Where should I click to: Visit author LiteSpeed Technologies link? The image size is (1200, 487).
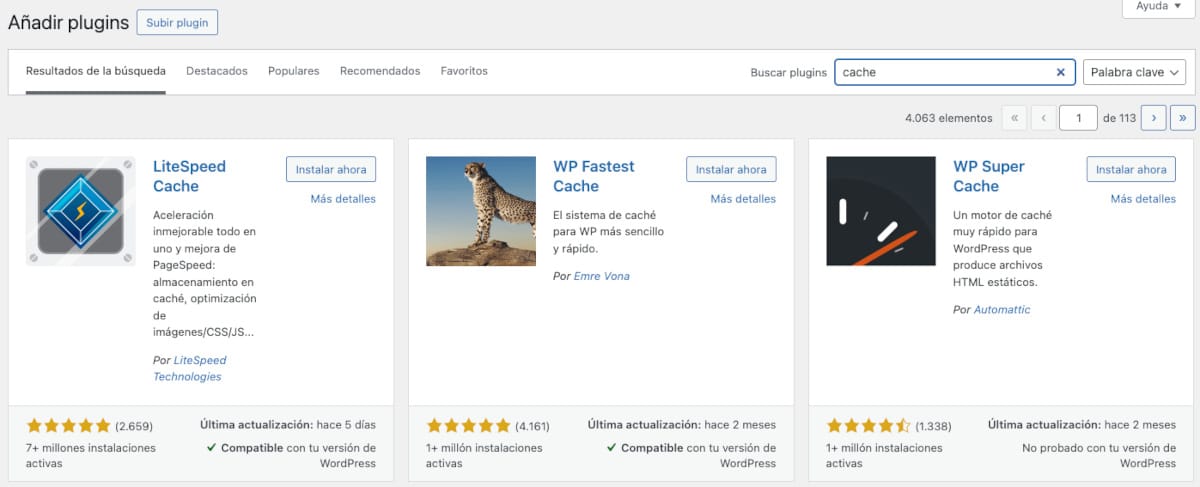[x=190, y=368]
